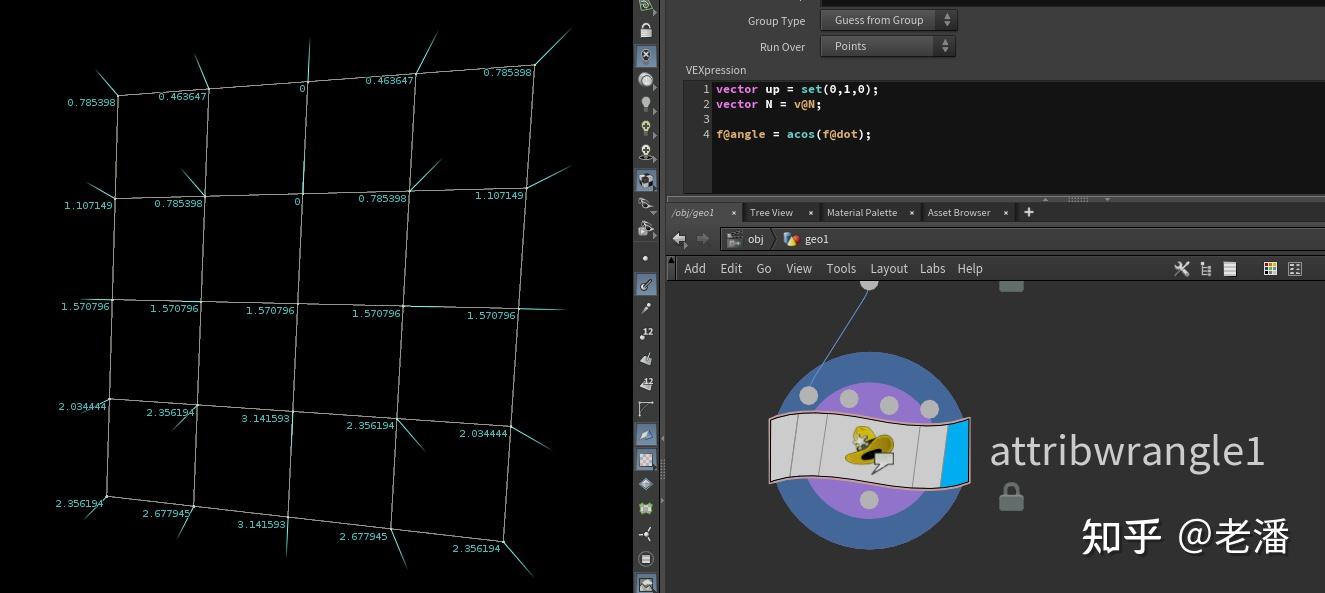Screen dimensions: 1325x593
Task: Go forward with the network editor right arrow
Action: point(703,239)
